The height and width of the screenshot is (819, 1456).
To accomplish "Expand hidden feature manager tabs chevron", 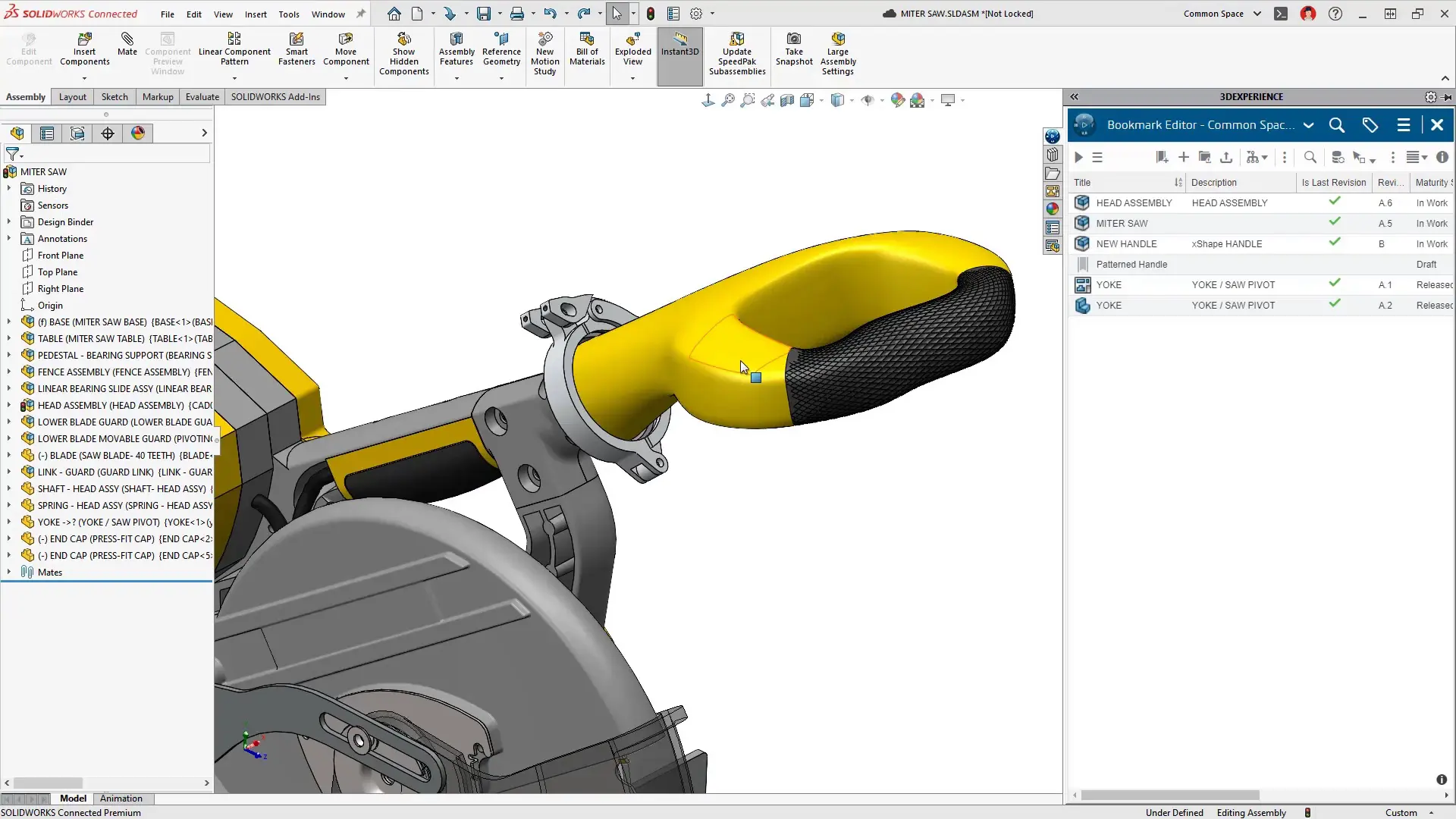I will pos(204,133).
